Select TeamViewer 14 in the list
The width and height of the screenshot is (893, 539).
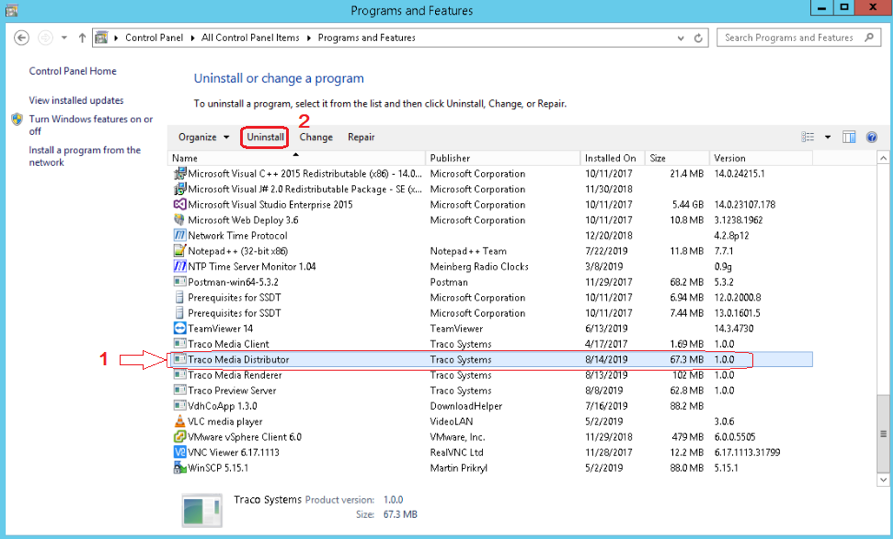[220, 328]
